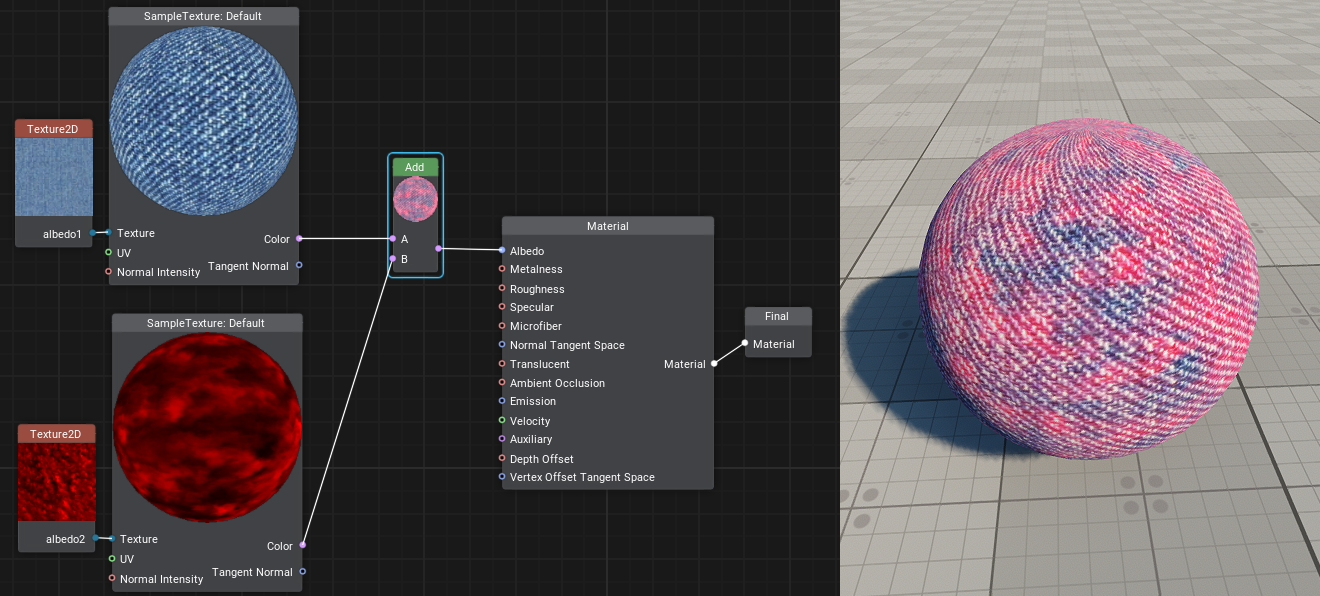Select the Roughness input port

pyautogui.click(x=502, y=289)
